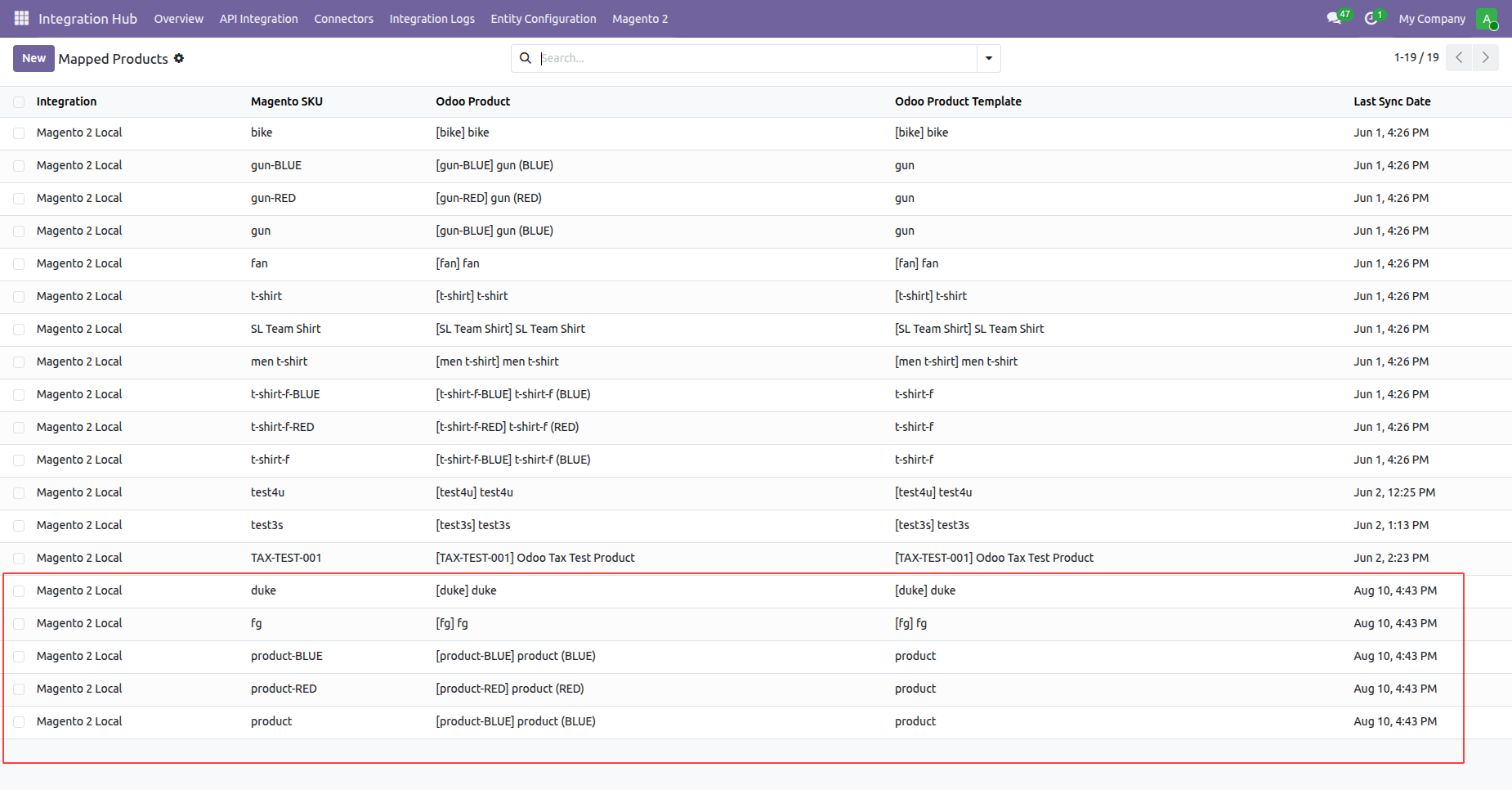Check the fan row checkbox
This screenshot has height=790, width=1512.
click(x=19, y=264)
